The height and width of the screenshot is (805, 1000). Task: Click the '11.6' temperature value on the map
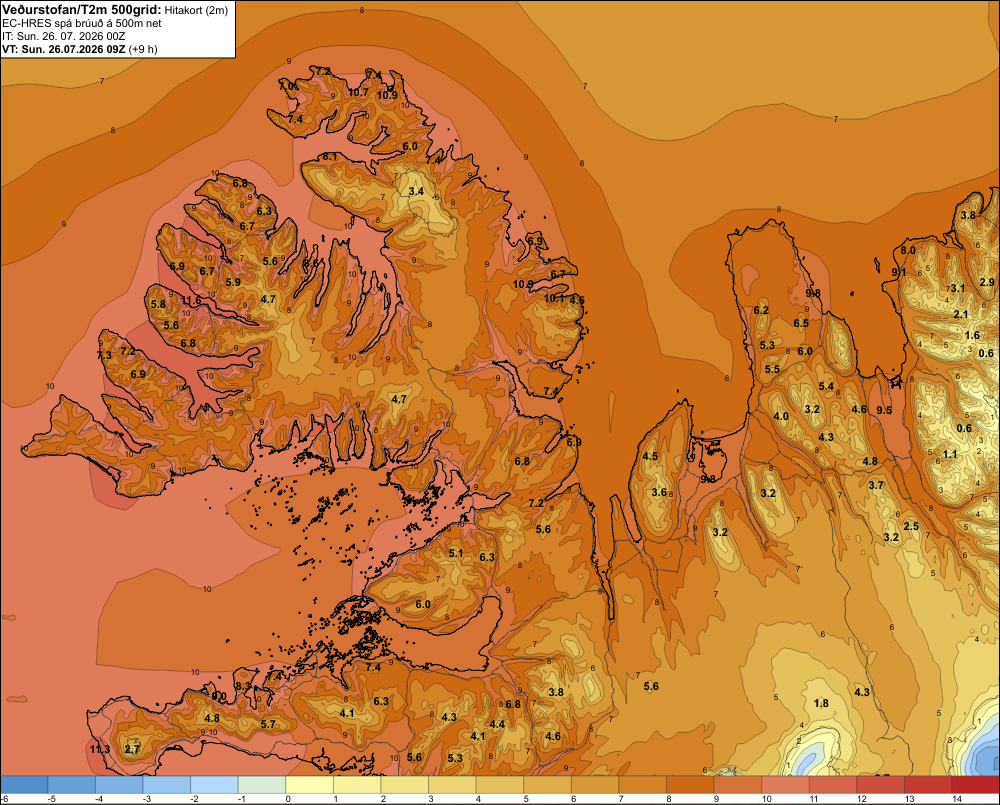click(191, 300)
